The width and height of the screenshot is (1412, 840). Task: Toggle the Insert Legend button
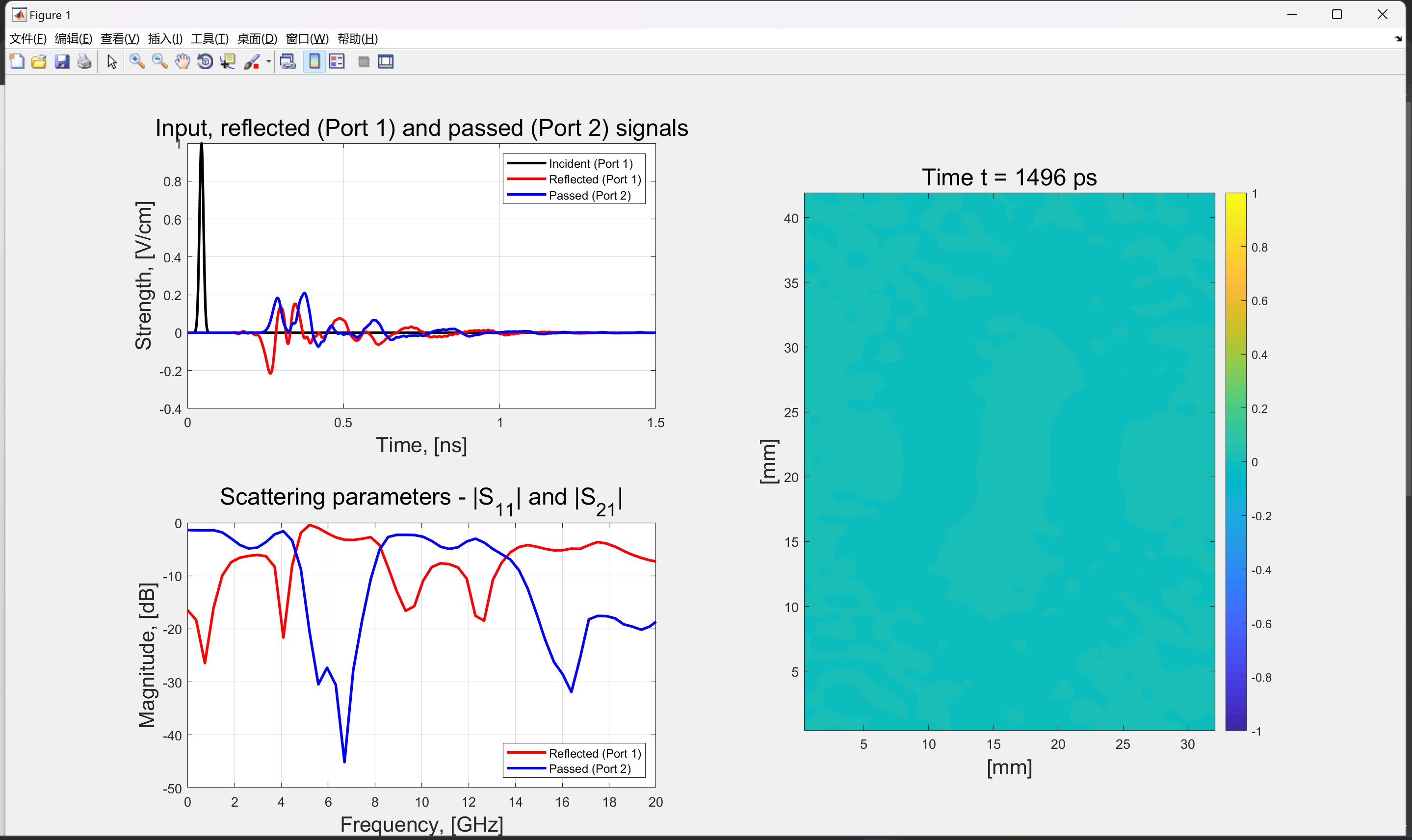(x=337, y=62)
